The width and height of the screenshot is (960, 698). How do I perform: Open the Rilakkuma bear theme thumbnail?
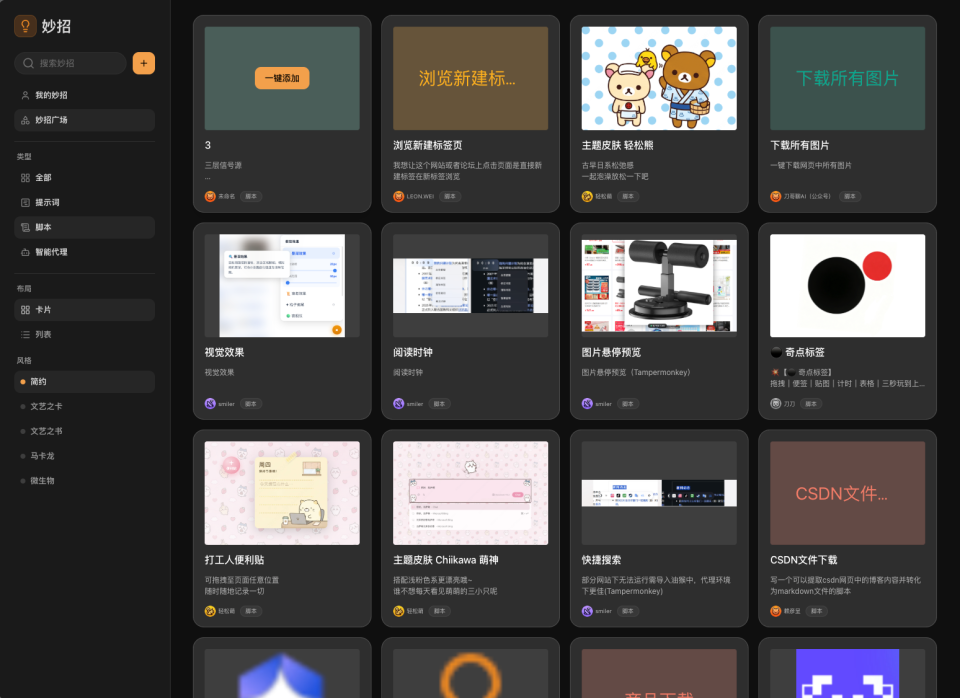(659, 78)
